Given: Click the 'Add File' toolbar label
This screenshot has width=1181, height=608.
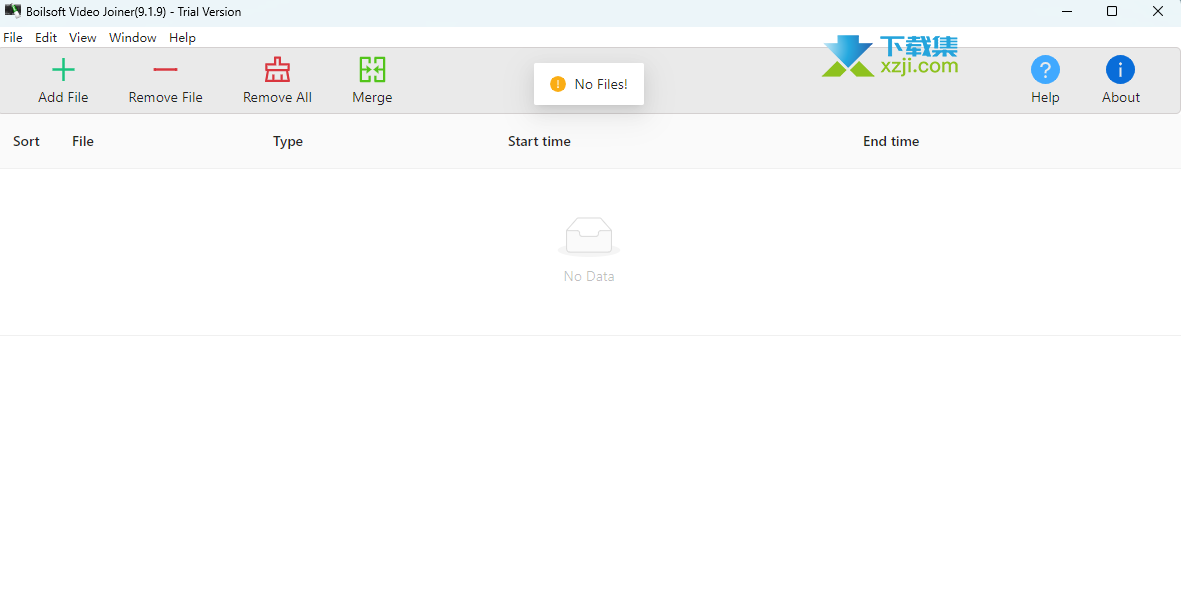Looking at the screenshot, I should click(63, 97).
